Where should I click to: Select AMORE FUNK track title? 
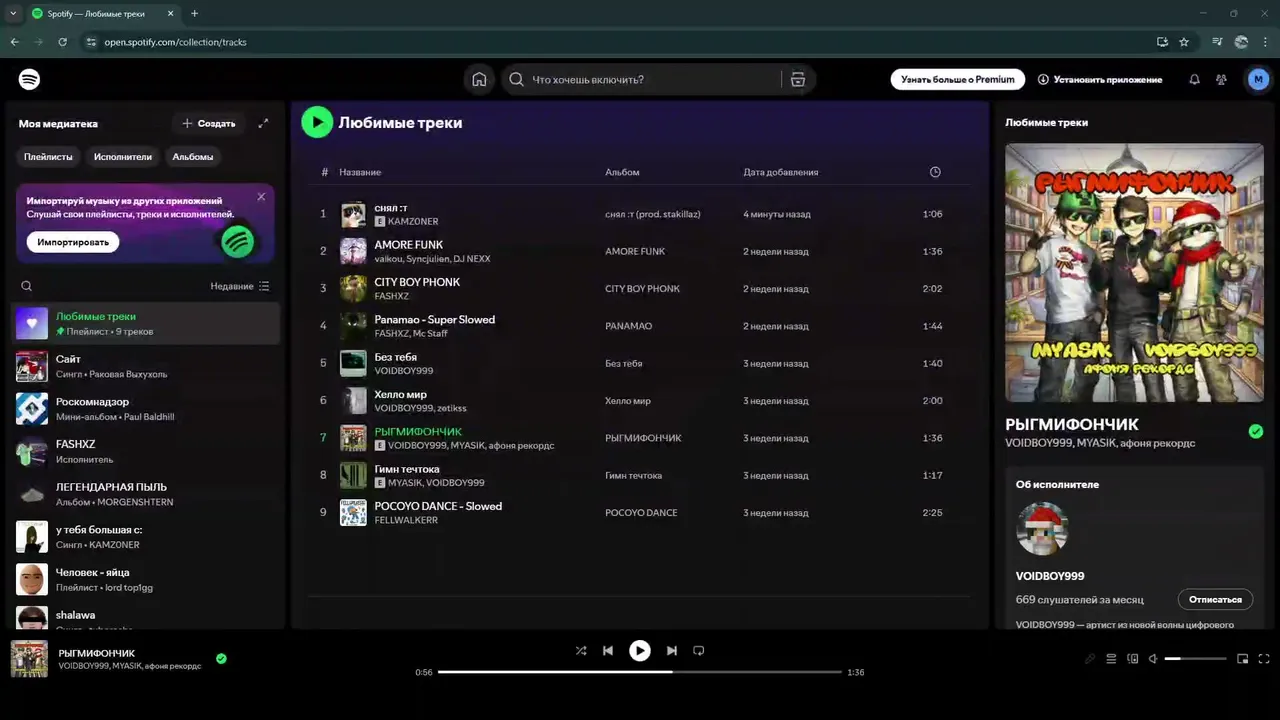[408, 245]
